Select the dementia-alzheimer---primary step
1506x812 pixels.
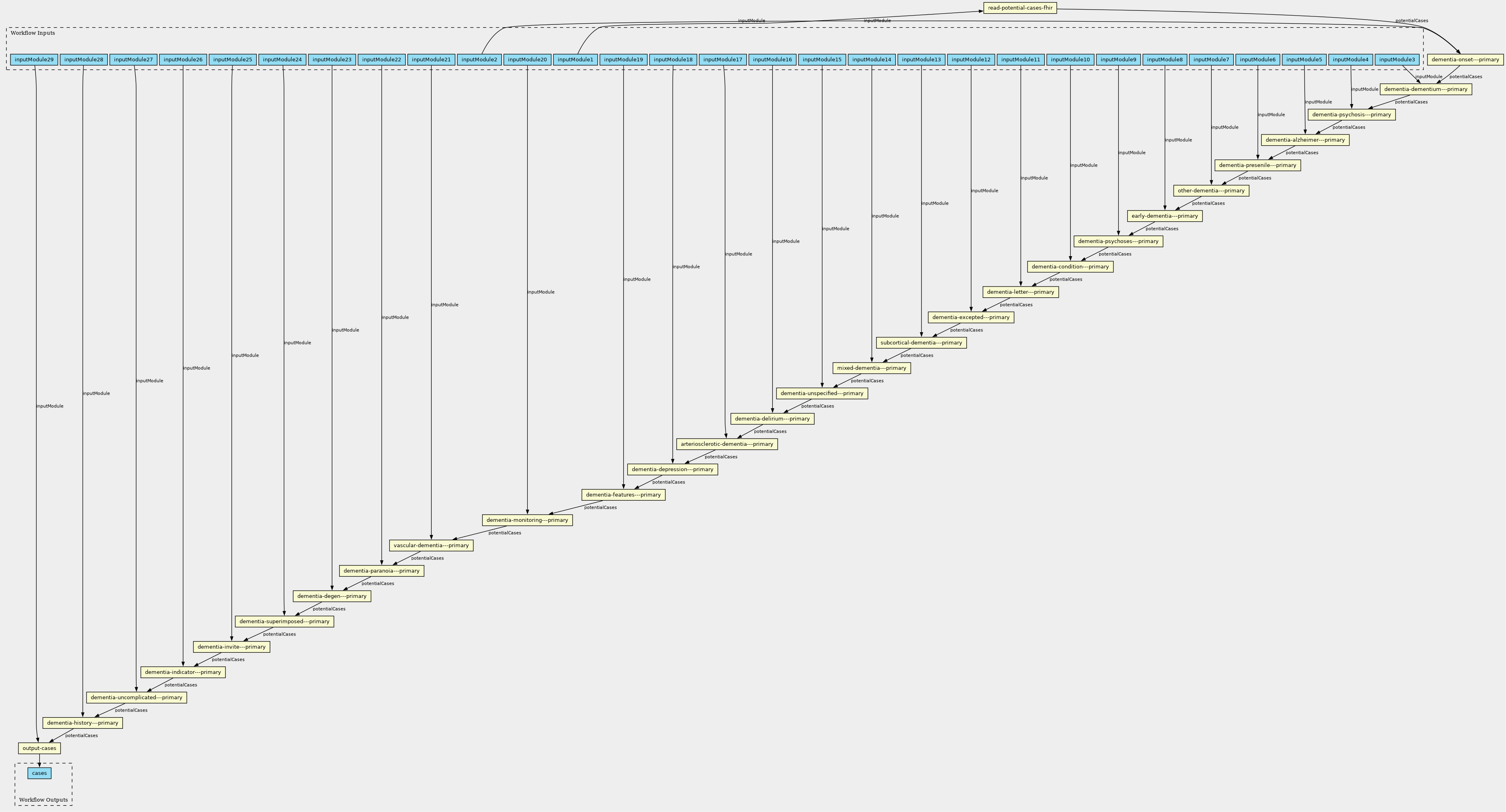1305,140
